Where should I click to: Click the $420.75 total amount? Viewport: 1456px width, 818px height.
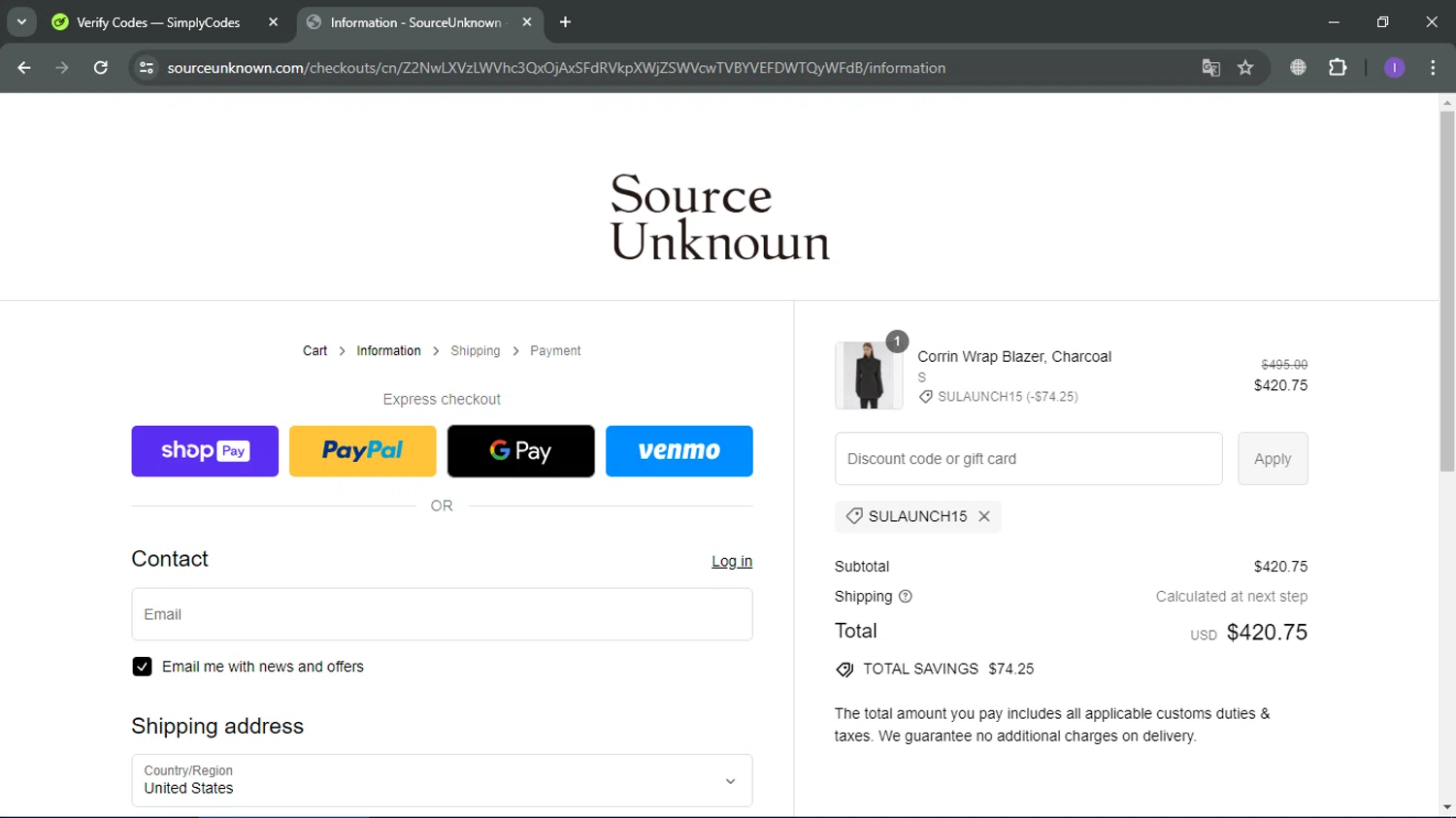(1267, 633)
